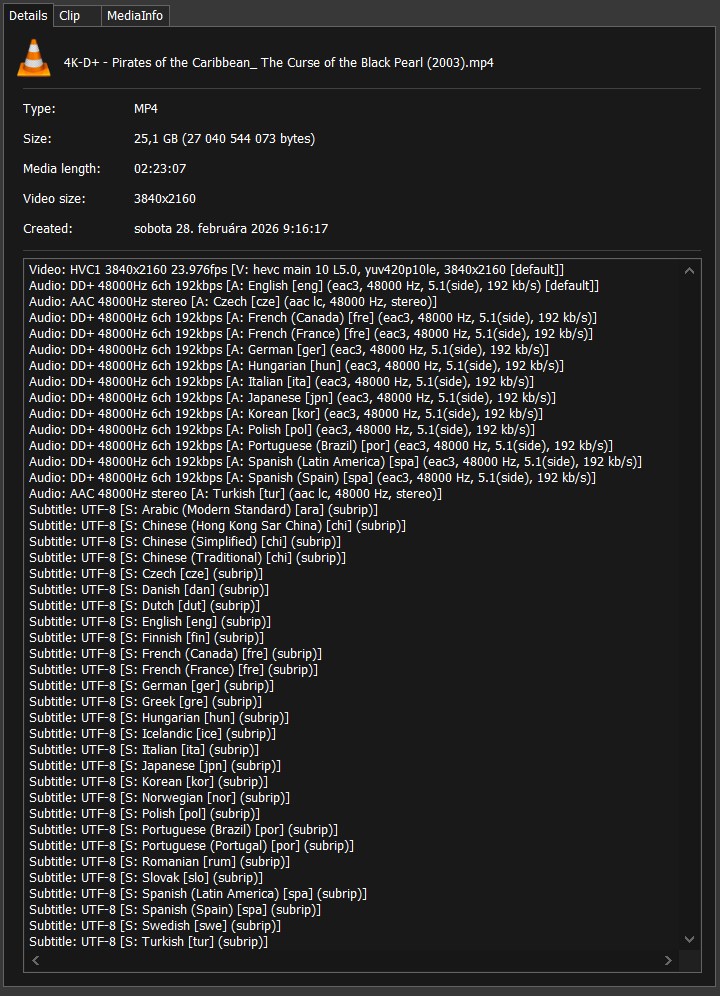Screen dimensions: 720x996
Task: Click the horizontal scrollbar right arrow
Action: point(669,961)
